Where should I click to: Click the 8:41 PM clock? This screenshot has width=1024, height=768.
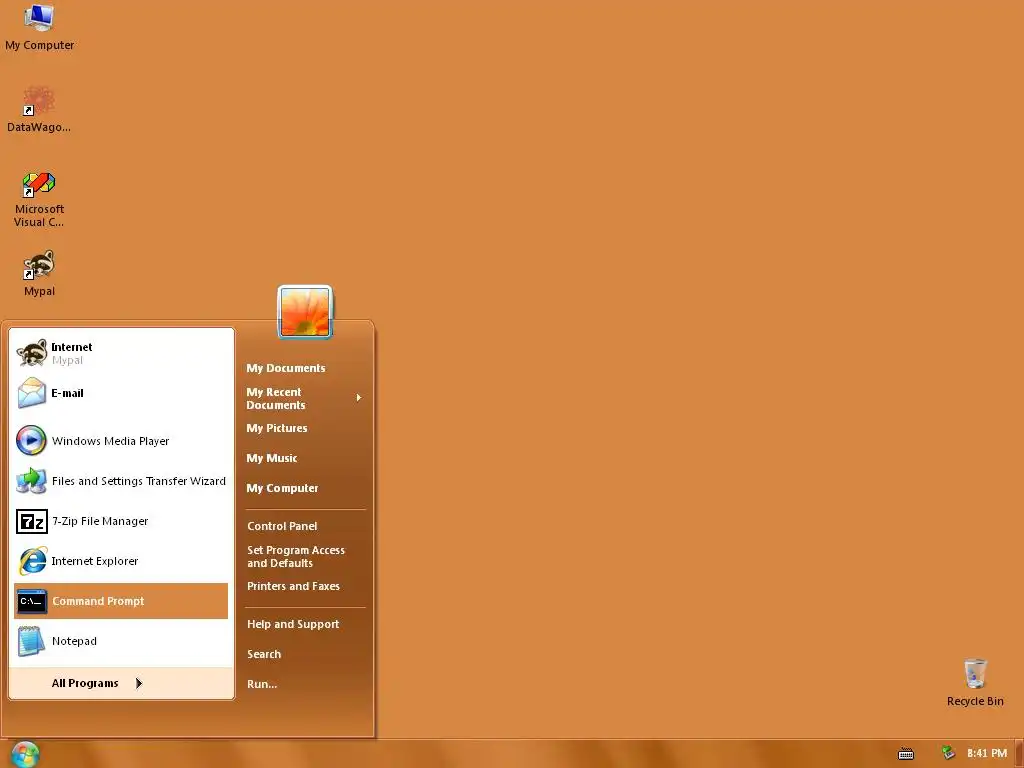987,753
